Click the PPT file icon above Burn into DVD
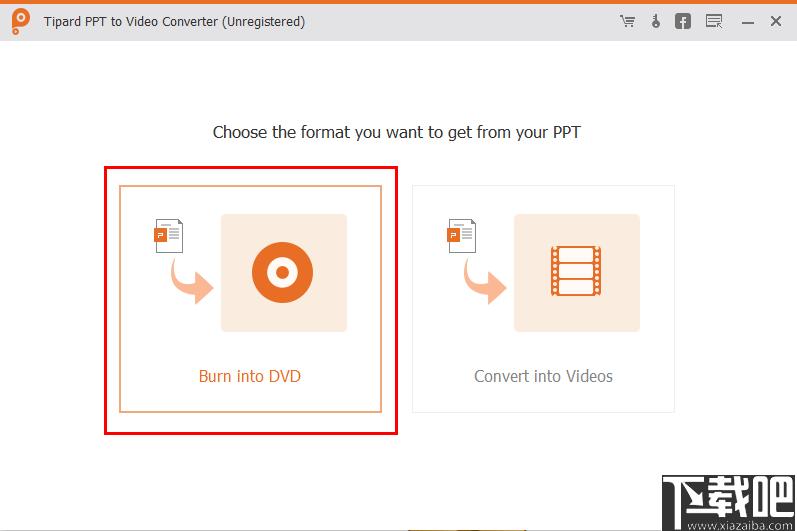797x531 pixels. coord(168,236)
